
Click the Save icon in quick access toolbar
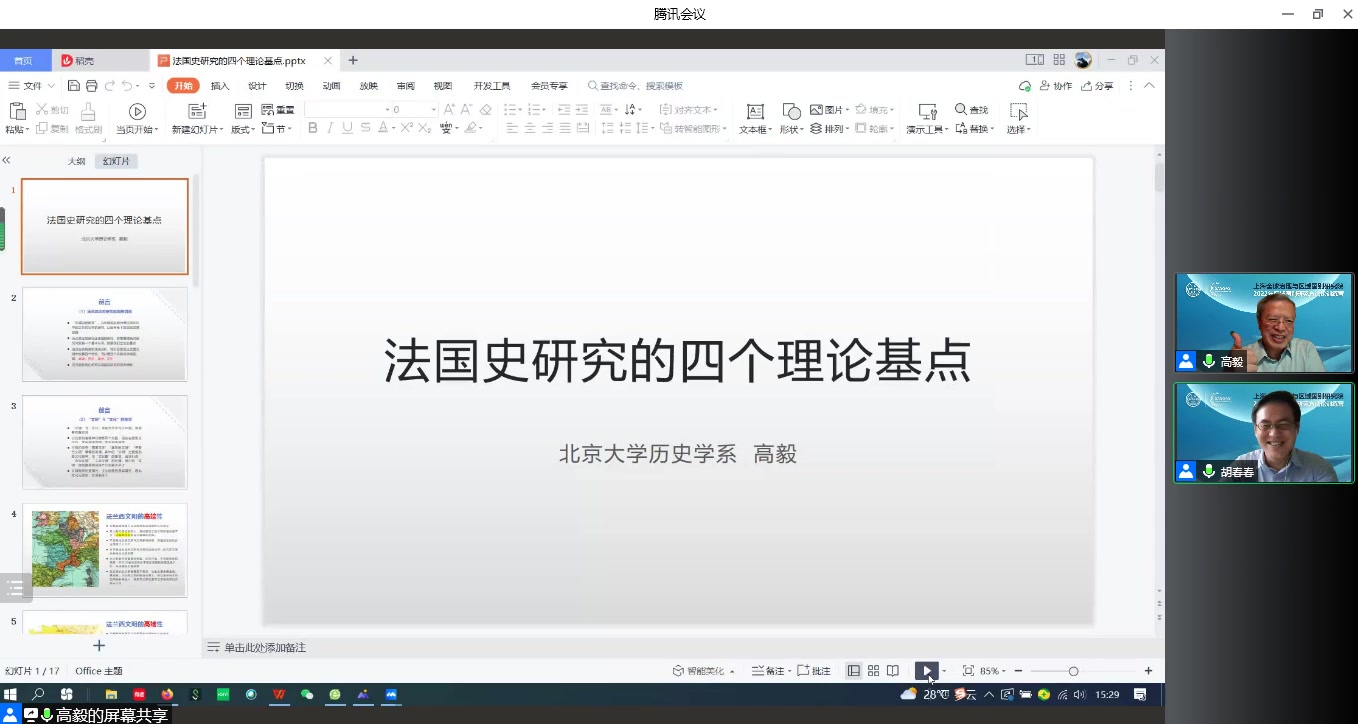pos(74,86)
